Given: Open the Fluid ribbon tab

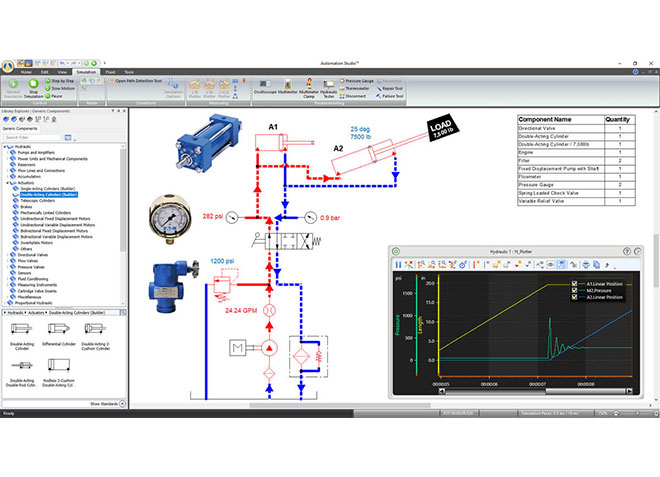Looking at the screenshot, I should click(110, 72).
